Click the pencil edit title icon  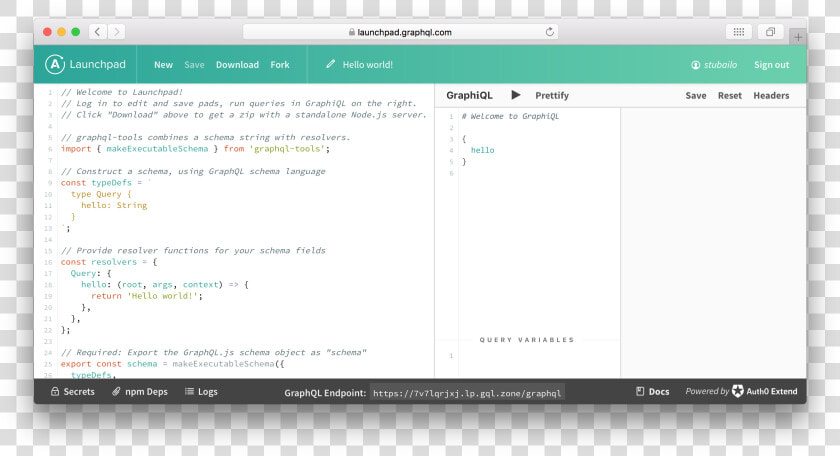(x=331, y=64)
